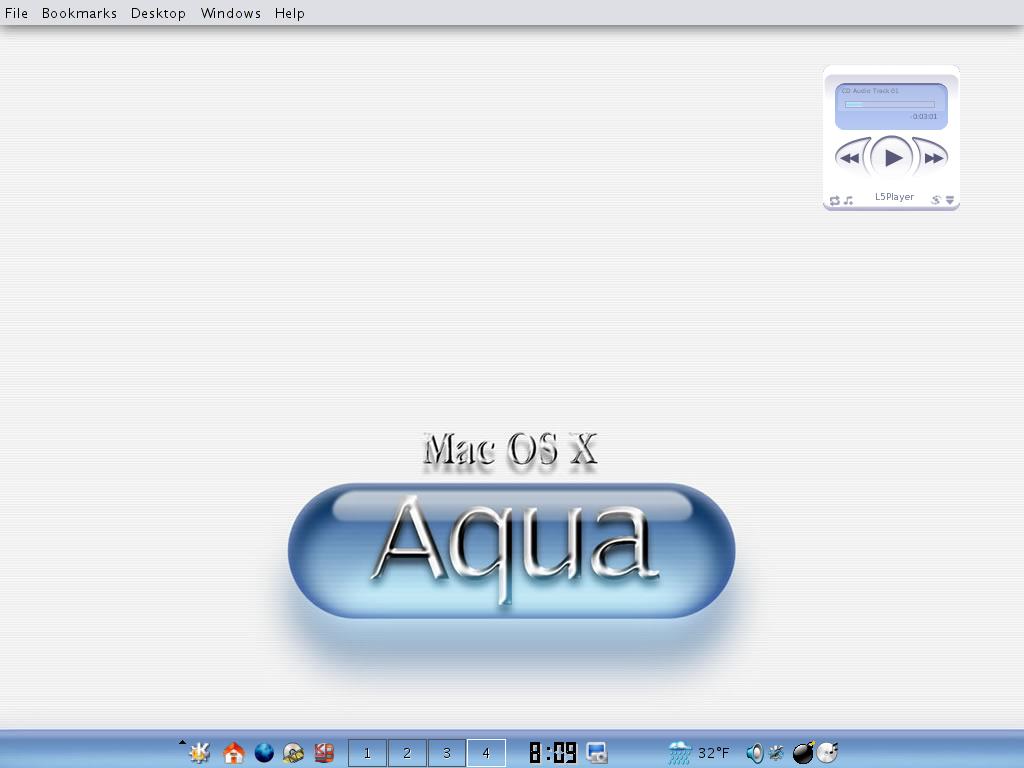The image size is (1024, 768).
Task: Open the Home folder icon
Action: point(233,753)
